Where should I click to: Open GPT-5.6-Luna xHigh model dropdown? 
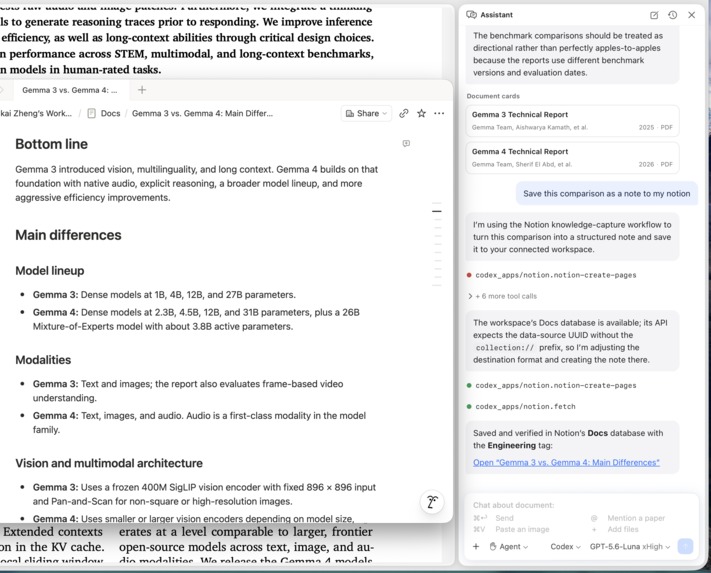click(629, 547)
